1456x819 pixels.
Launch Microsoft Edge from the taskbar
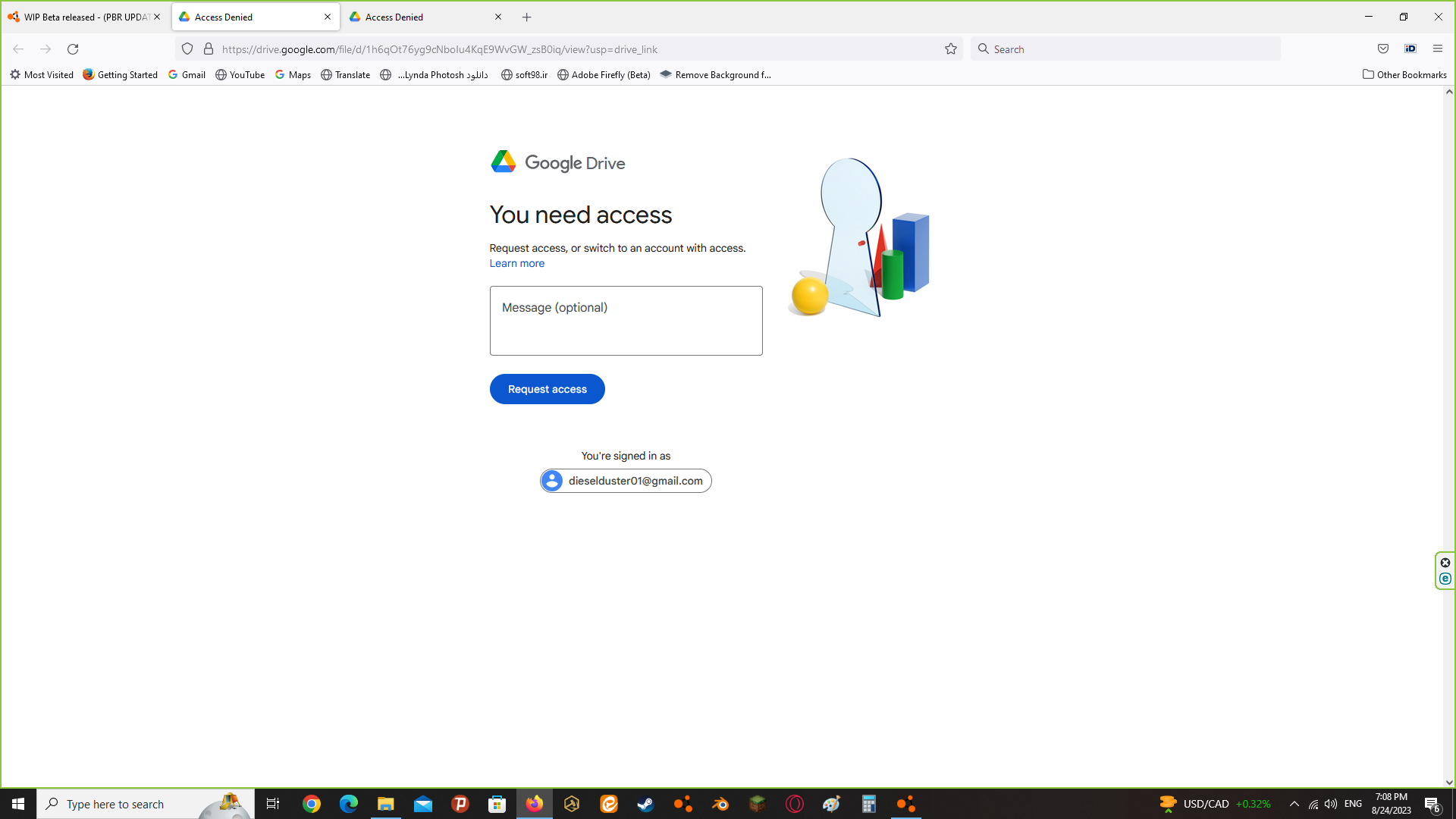click(x=349, y=804)
